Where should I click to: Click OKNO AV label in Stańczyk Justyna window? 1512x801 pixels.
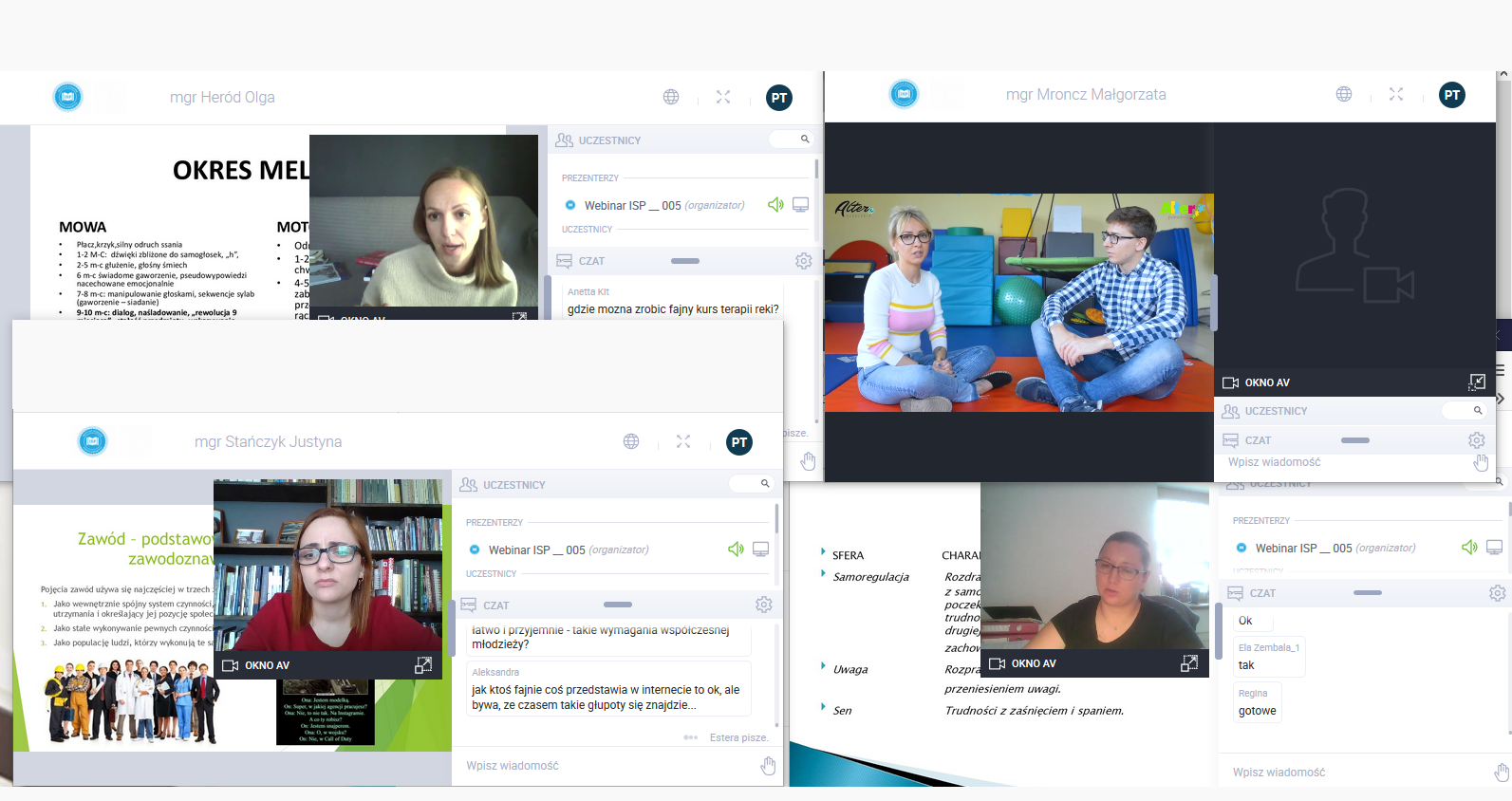click(267, 665)
